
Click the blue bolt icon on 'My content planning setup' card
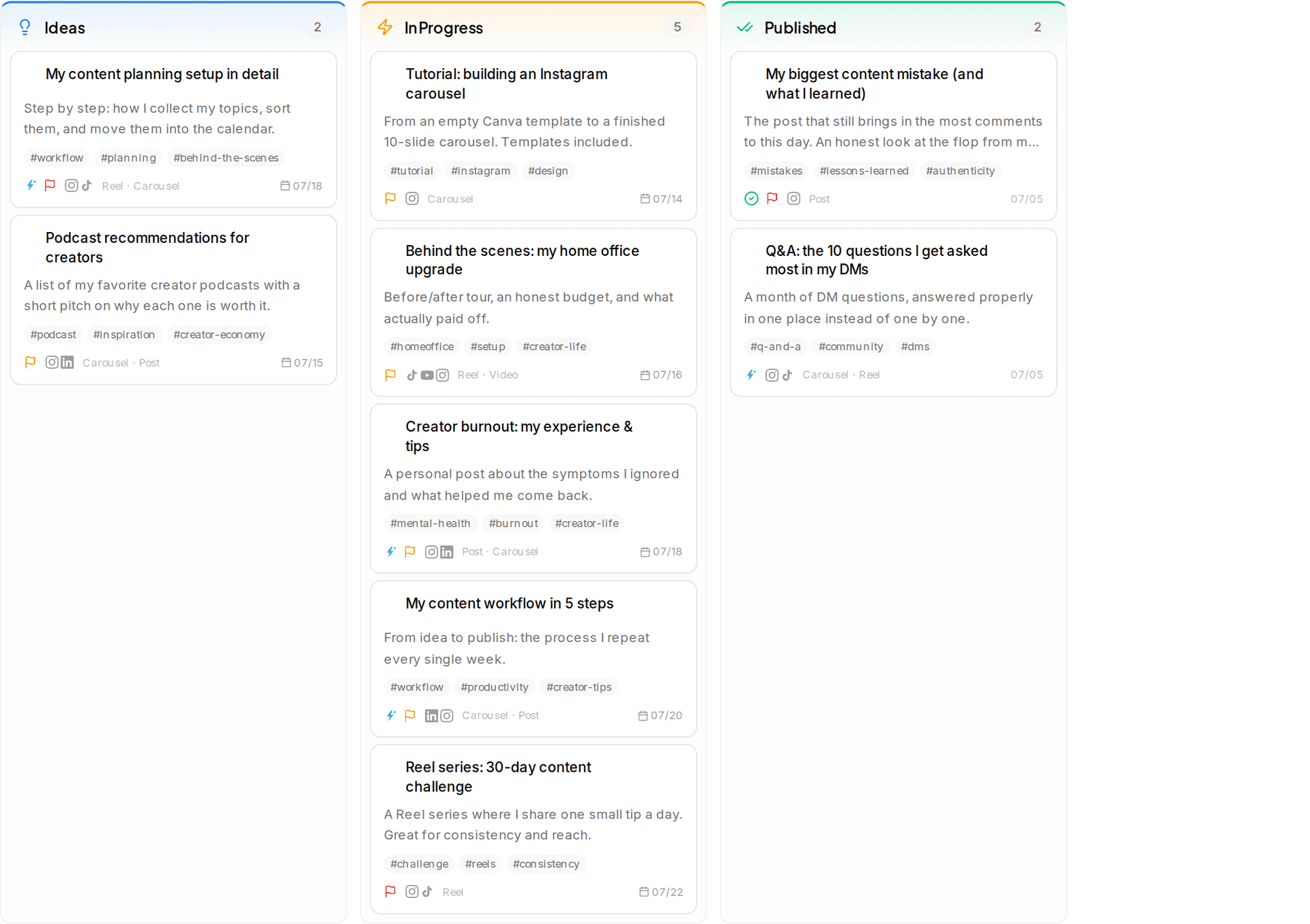tap(31, 186)
